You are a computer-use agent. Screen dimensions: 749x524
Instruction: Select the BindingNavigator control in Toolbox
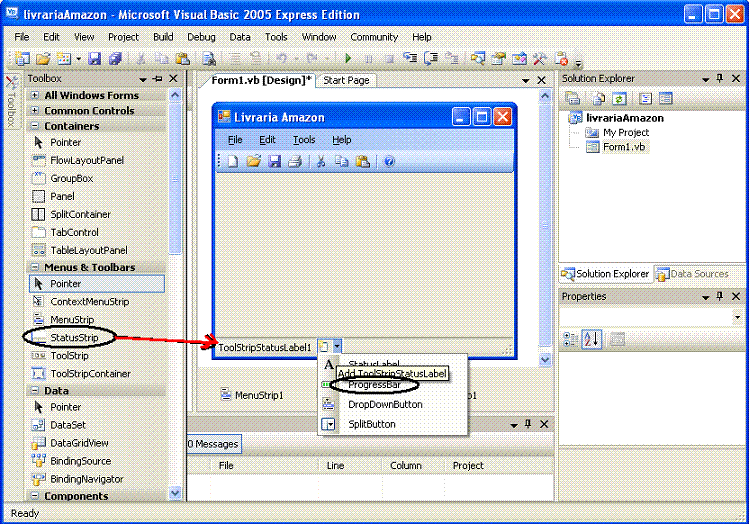coord(87,479)
